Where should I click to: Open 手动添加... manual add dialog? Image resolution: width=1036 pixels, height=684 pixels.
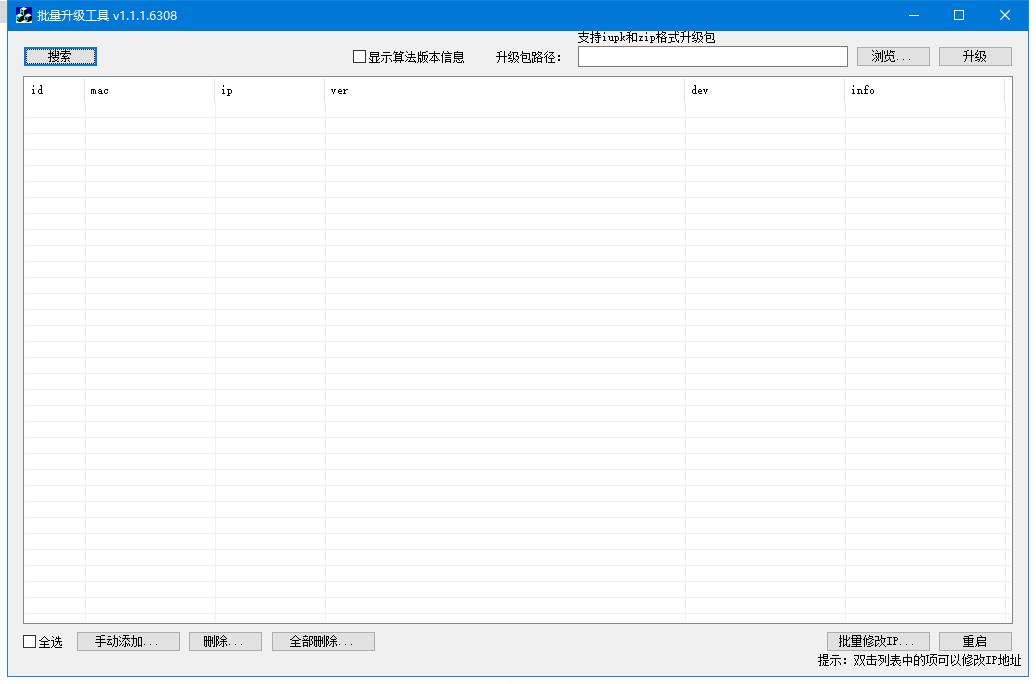point(128,642)
